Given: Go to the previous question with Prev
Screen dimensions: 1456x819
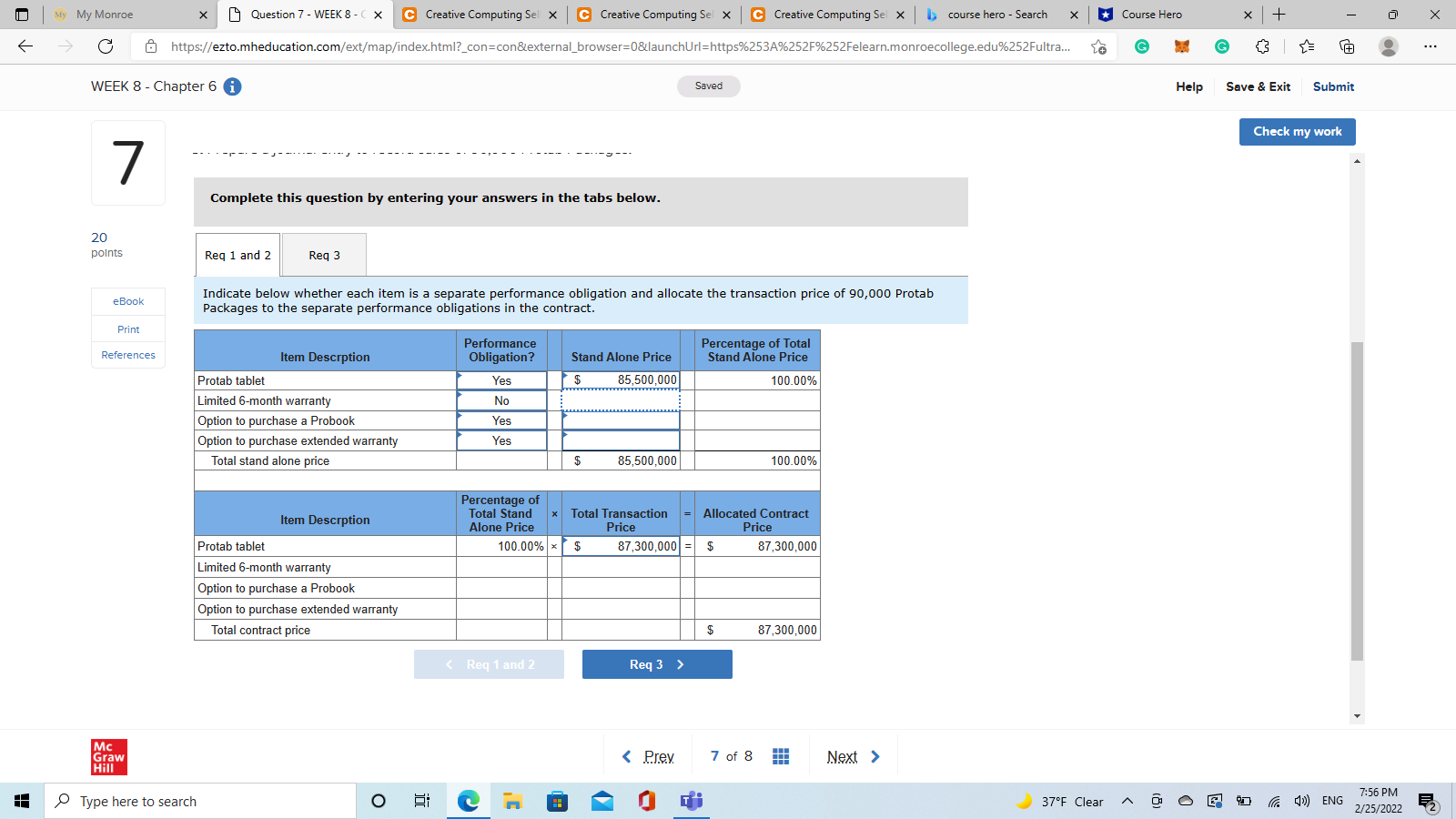Looking at the screenshot, I should click(x=648, y=756).
